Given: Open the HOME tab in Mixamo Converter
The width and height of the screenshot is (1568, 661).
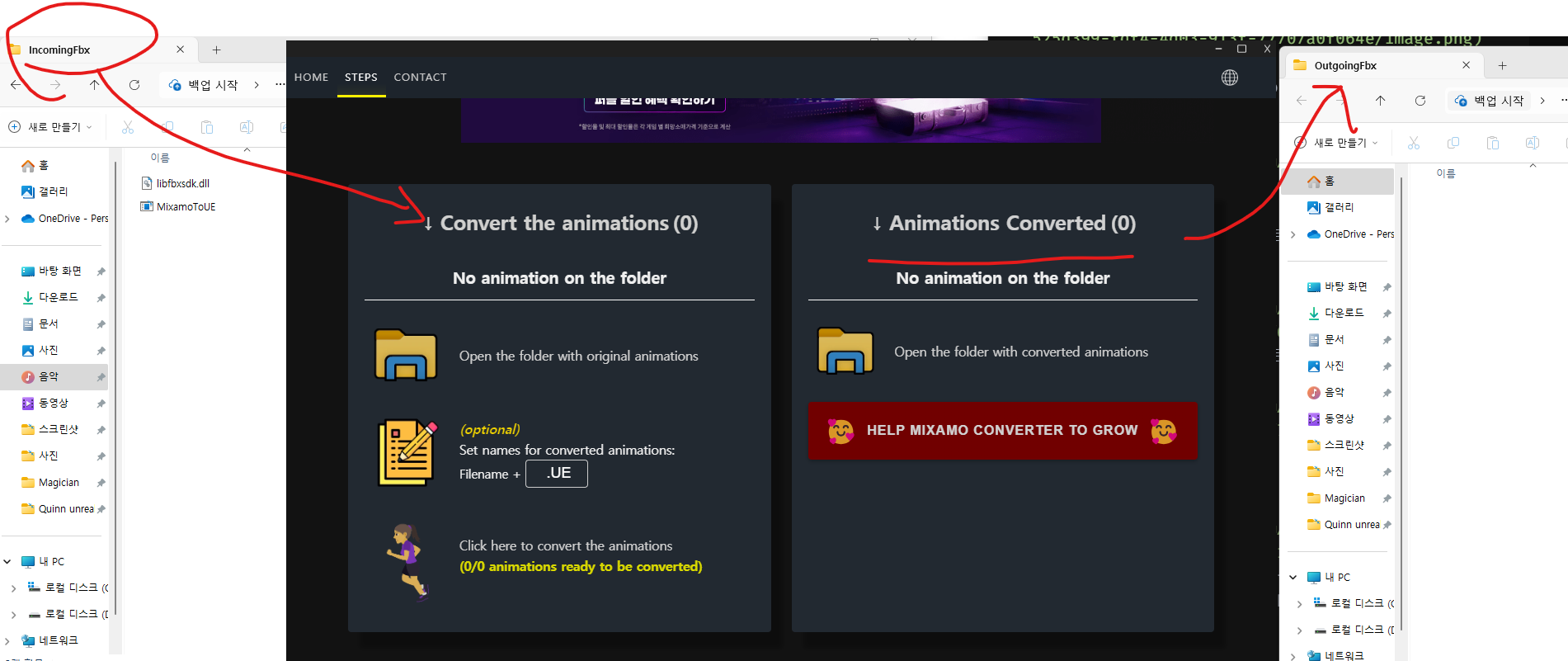Looking at the screenshot, I should pyautogui.click(x=311, y=77).
